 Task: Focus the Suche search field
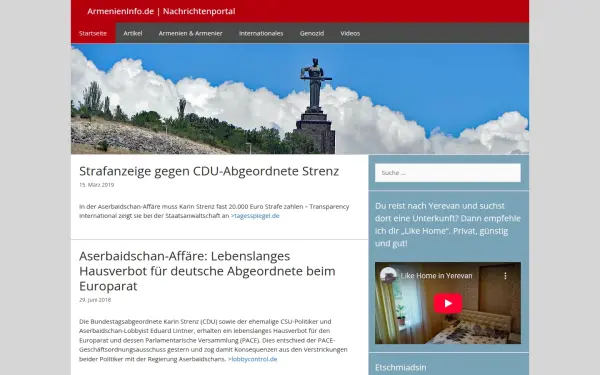(x=448, y=173)
